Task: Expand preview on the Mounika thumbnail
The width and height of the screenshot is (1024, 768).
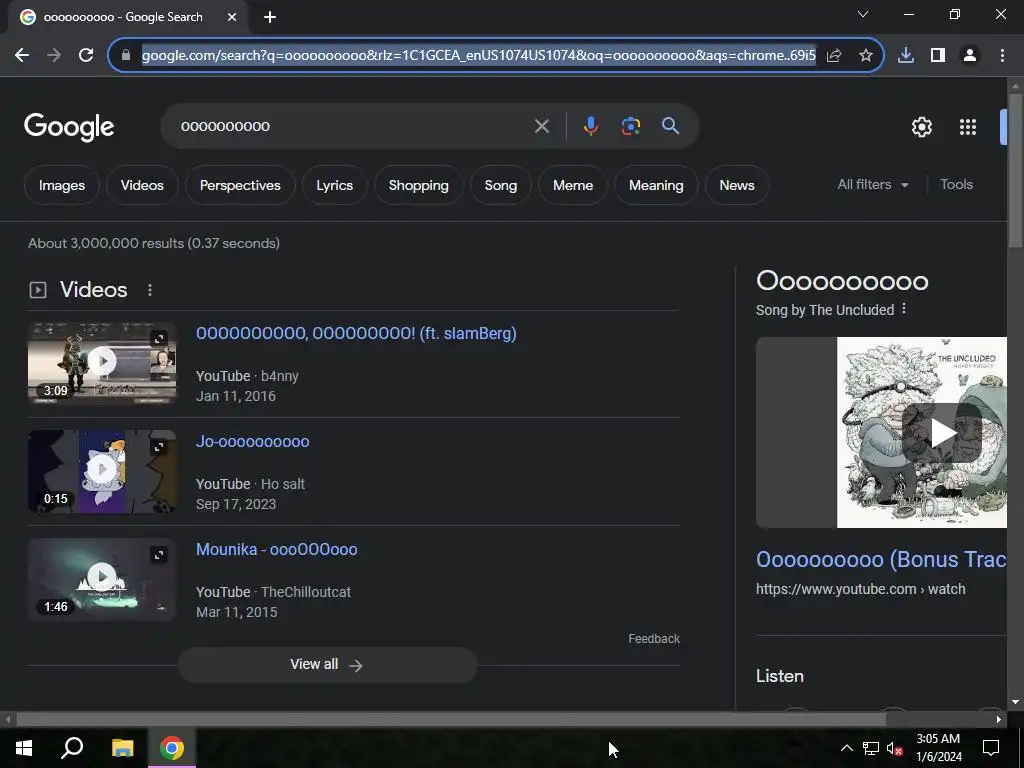Action: point(159,554)
